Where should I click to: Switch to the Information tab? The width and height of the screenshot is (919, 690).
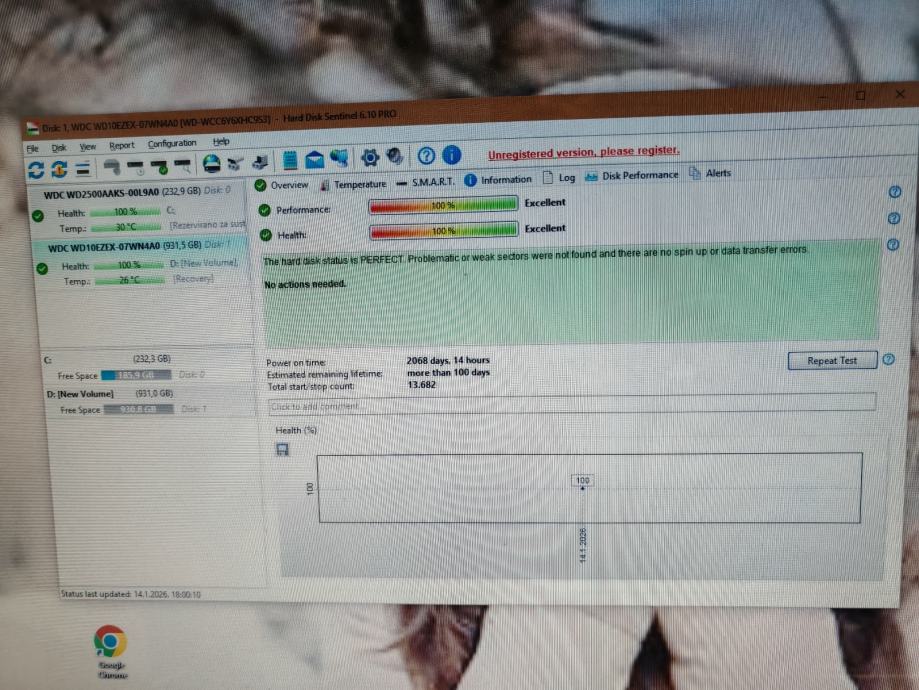pos(498,180)
